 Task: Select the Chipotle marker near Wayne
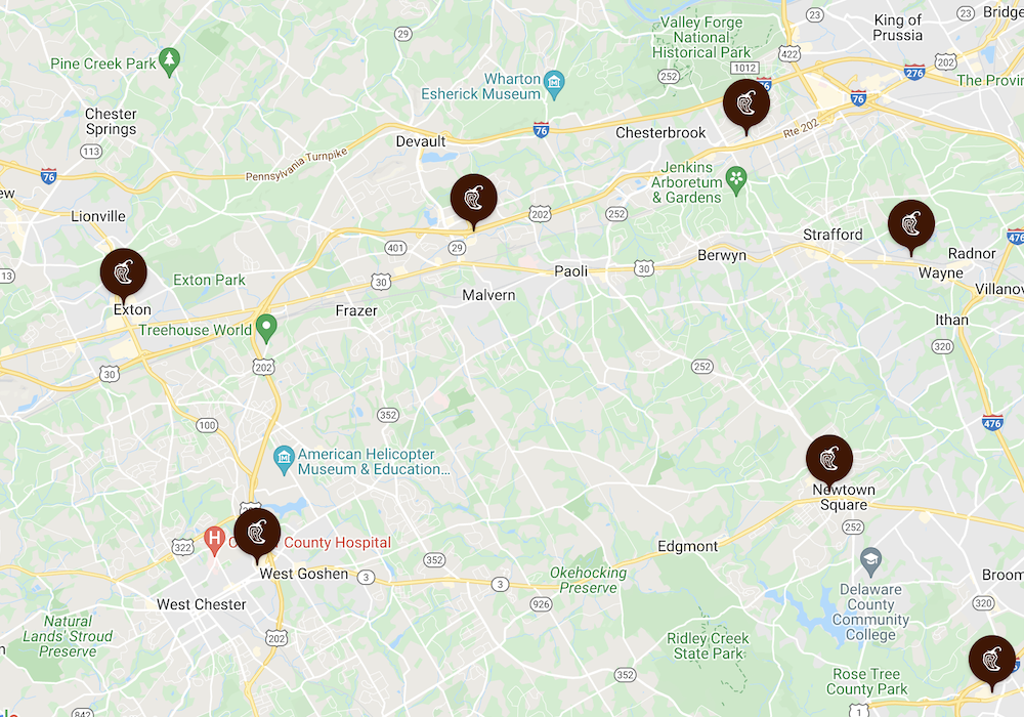[911, 226]
